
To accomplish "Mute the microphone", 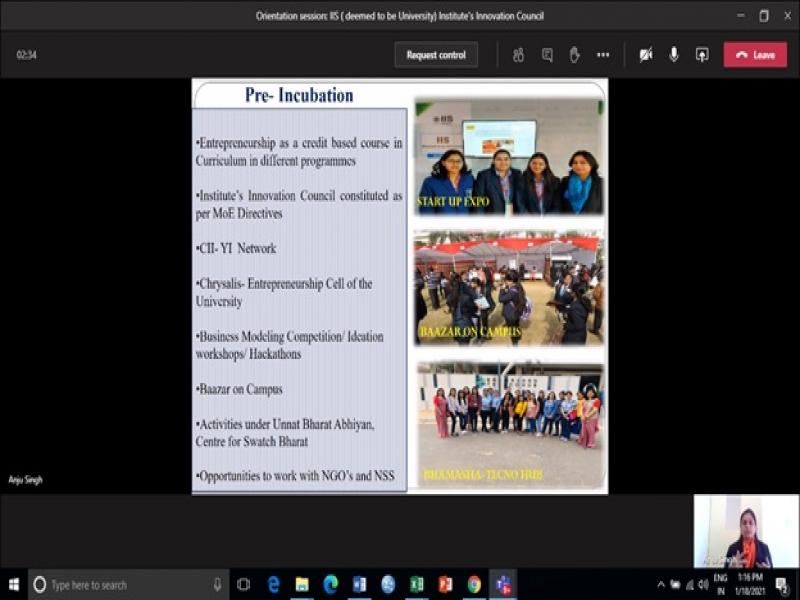I will pos(674,55).
